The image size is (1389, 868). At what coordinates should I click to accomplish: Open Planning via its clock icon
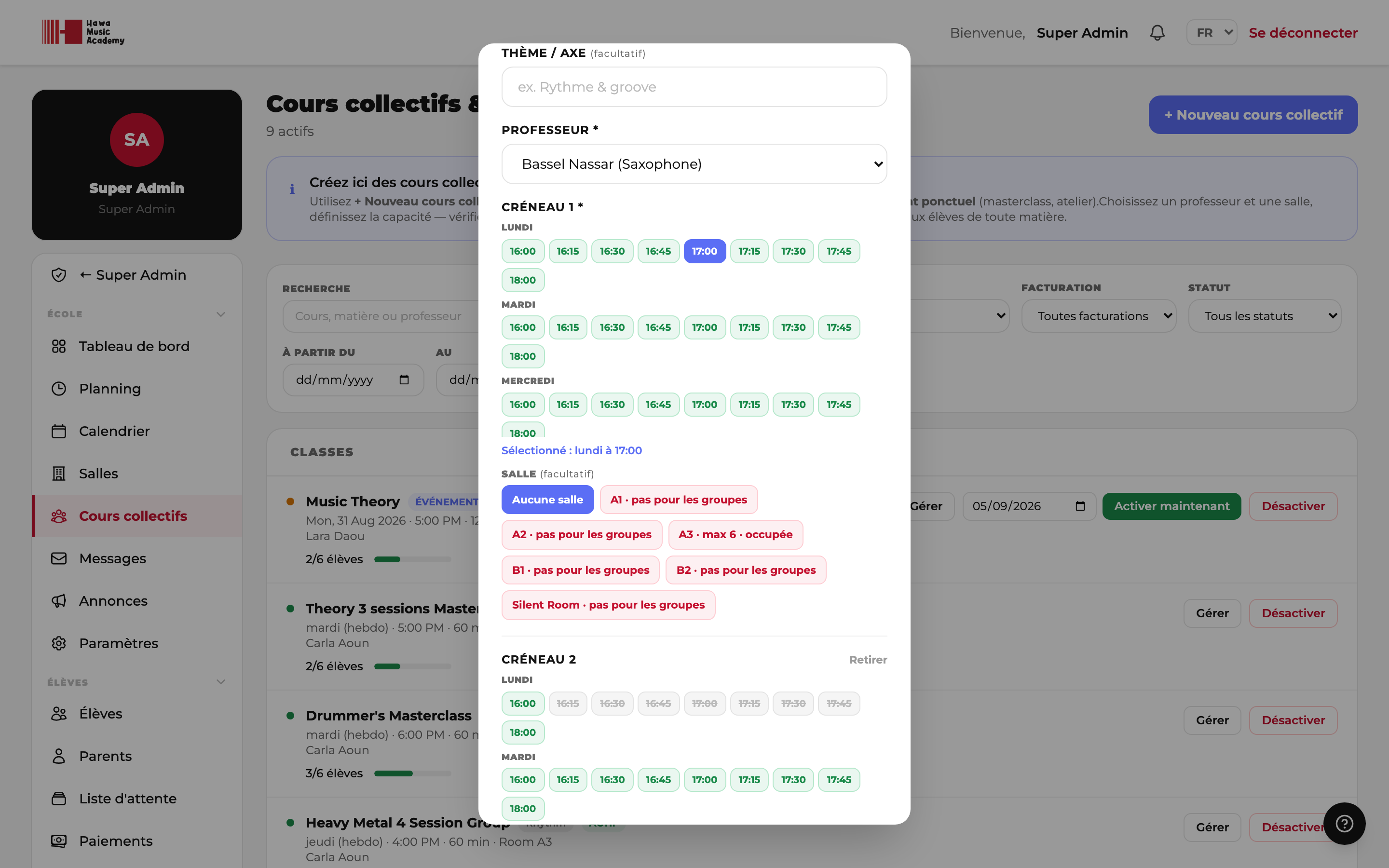click(x=58, y=389)
